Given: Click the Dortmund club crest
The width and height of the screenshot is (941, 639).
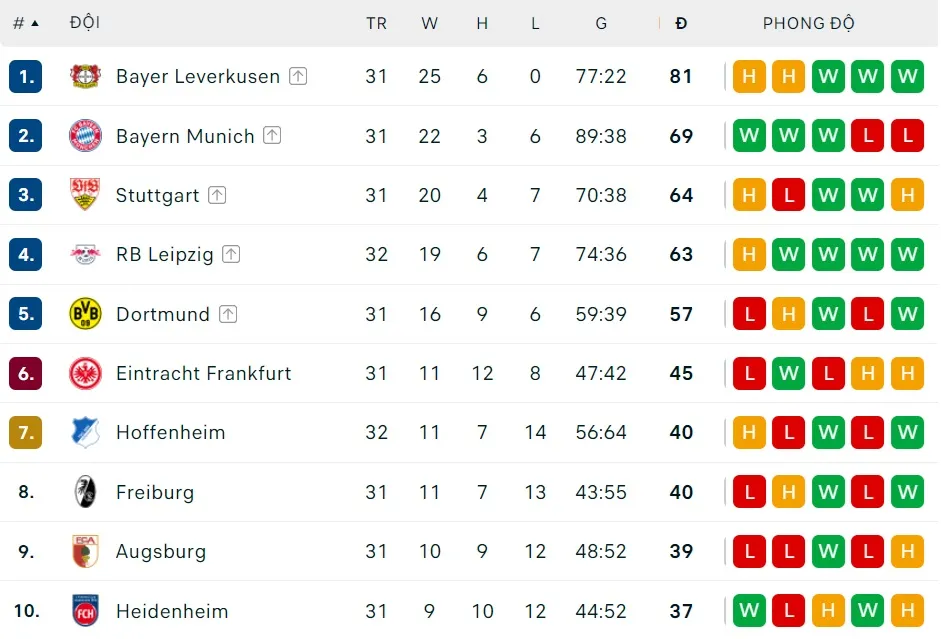Looking at the screenshot, I should pos(85,314).
